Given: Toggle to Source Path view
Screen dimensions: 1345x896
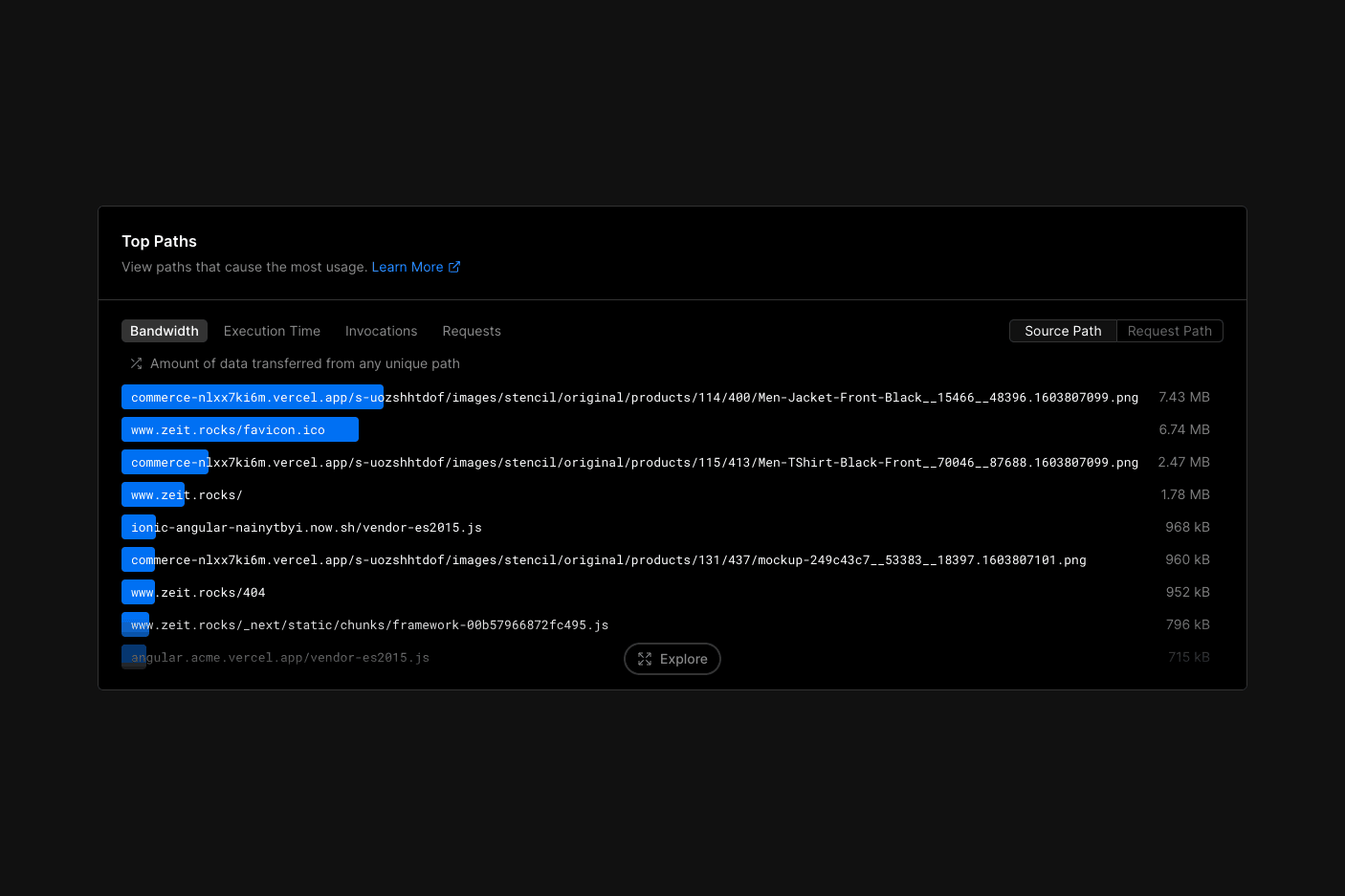Looking at the screenshot, I should click(1063, 332).
